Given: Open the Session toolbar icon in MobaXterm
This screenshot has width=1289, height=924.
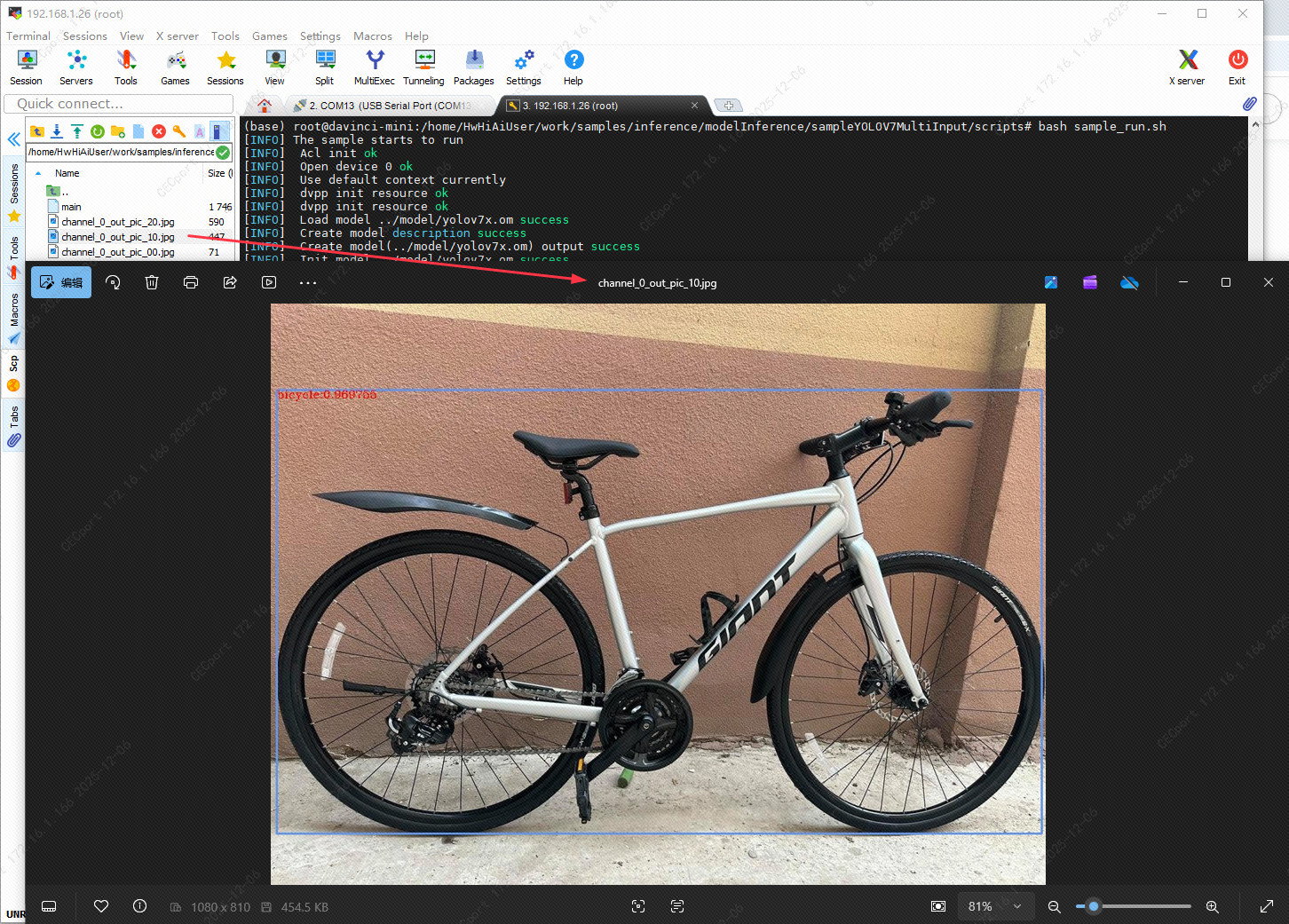Looking at the screenshot, I should pyautogui.click(x=27, y=67).
